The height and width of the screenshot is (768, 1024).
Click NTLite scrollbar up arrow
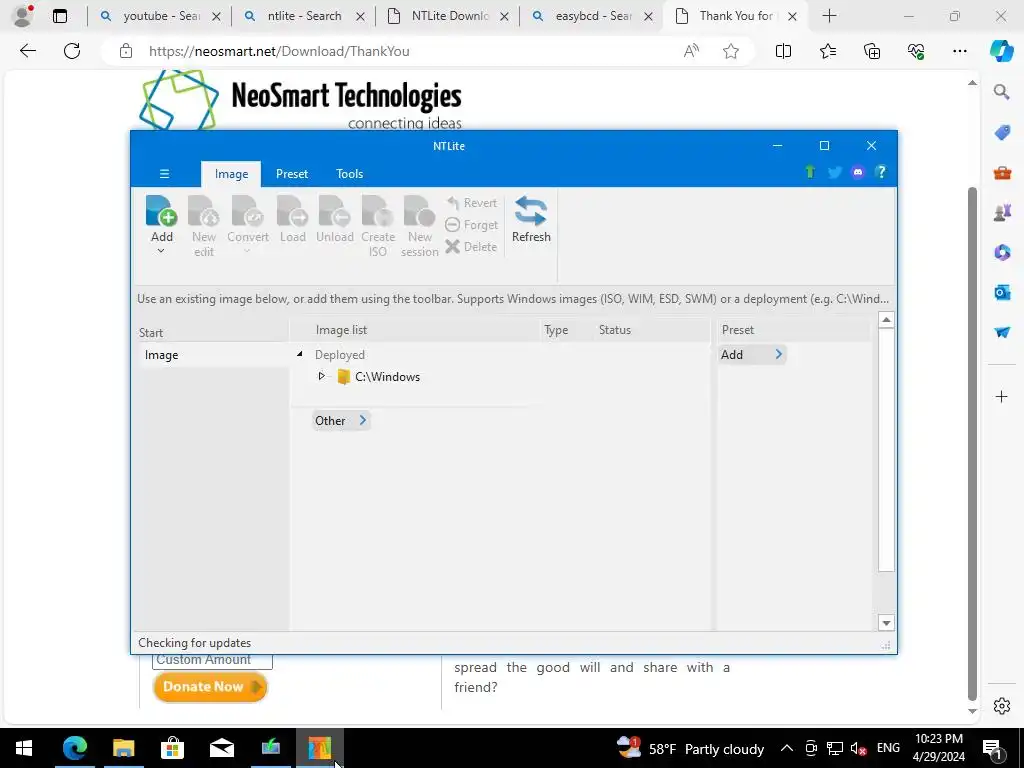(886, 319)
